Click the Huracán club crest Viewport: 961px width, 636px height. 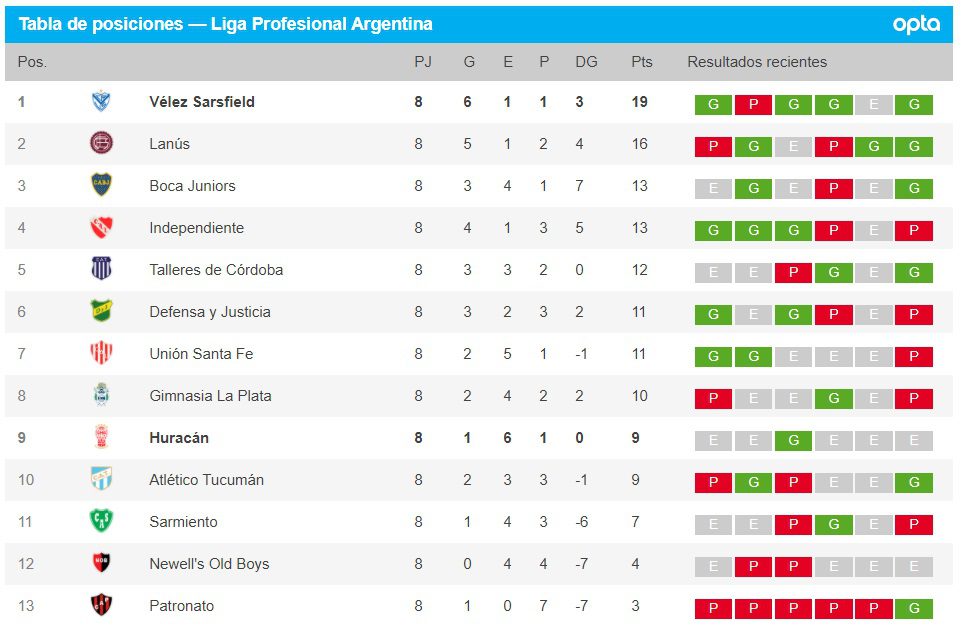[101, 438]
